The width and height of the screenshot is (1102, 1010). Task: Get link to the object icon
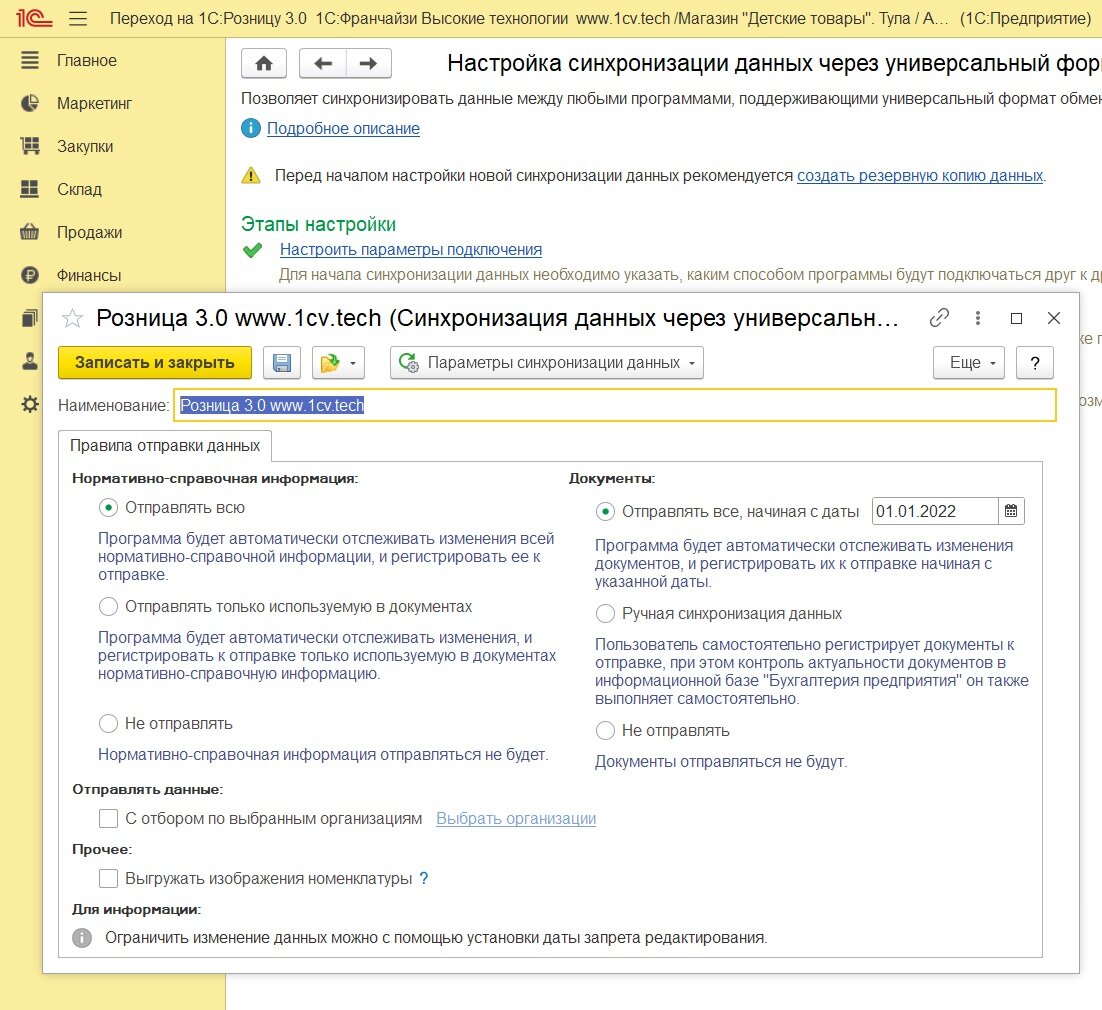(939, 318)
